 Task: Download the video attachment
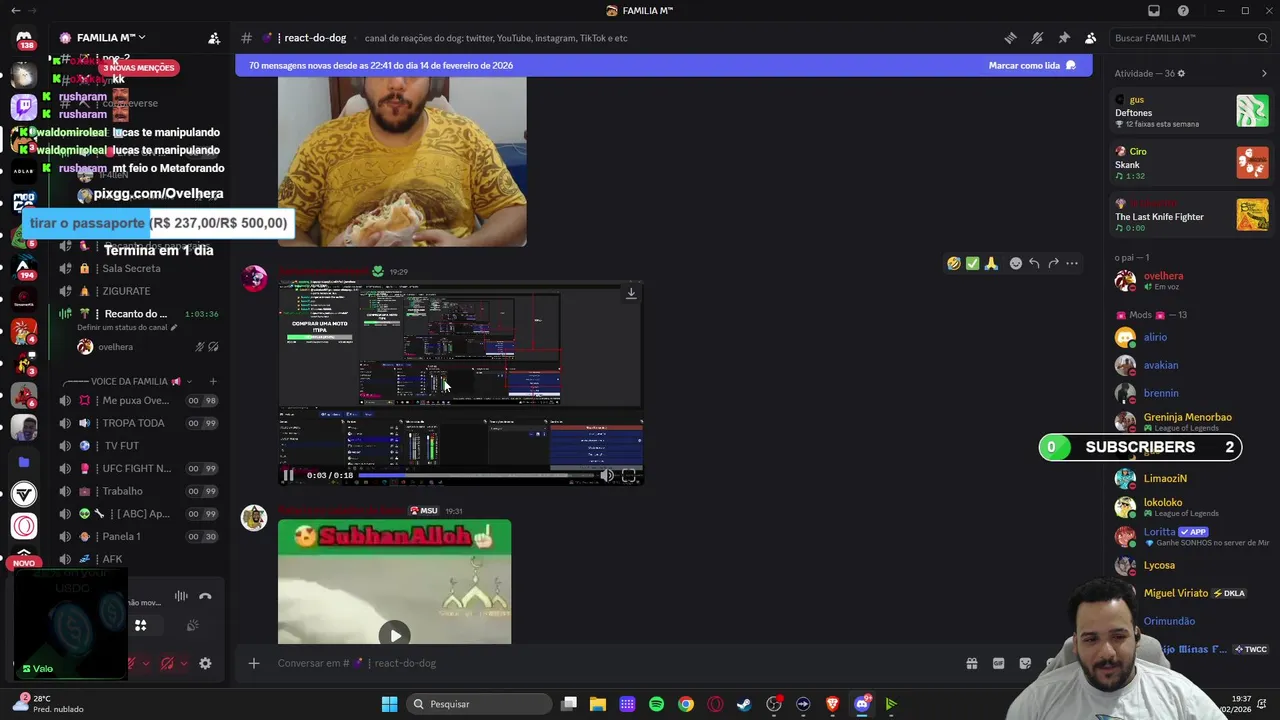631,293
